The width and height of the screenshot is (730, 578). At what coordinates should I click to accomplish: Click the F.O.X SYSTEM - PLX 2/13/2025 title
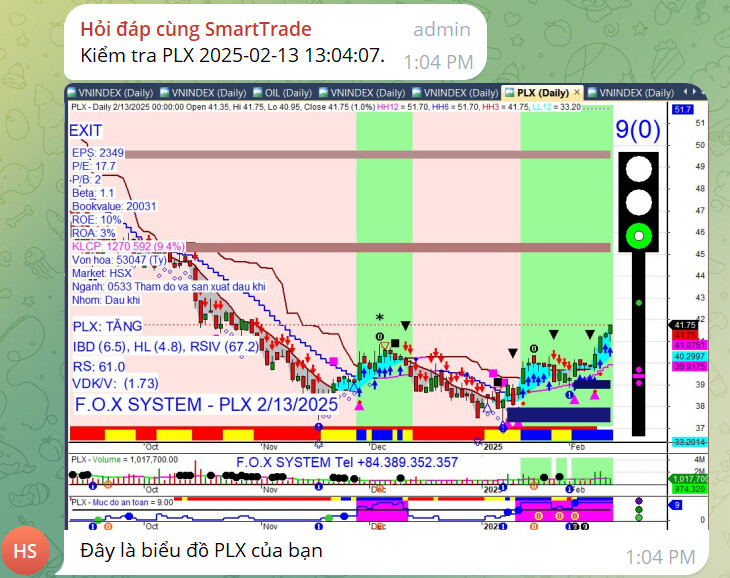point(206,404)
